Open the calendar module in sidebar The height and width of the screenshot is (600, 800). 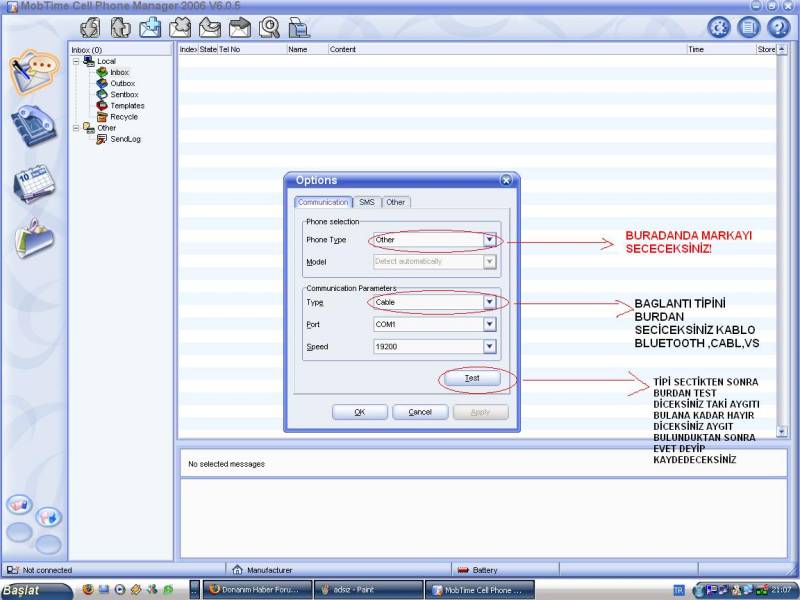[x=34, y=183]
